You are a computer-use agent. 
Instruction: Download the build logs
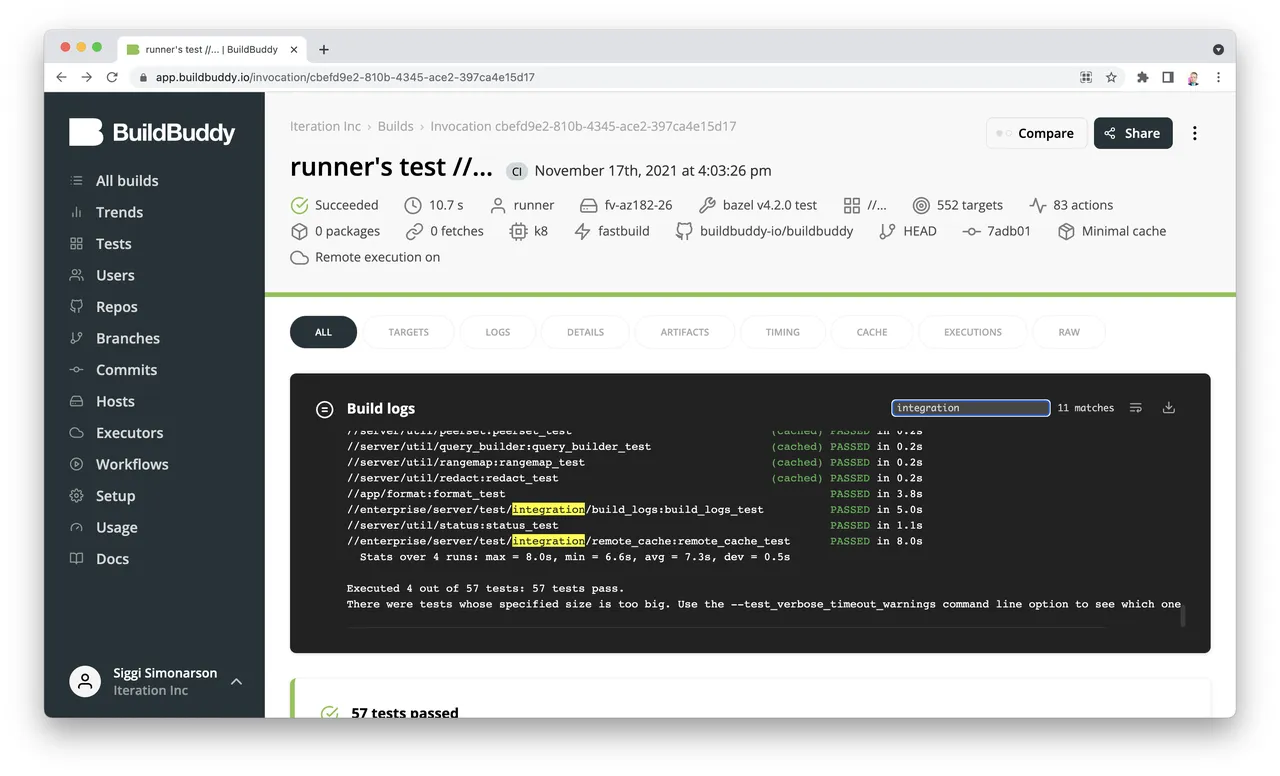tap(1168, 408)
